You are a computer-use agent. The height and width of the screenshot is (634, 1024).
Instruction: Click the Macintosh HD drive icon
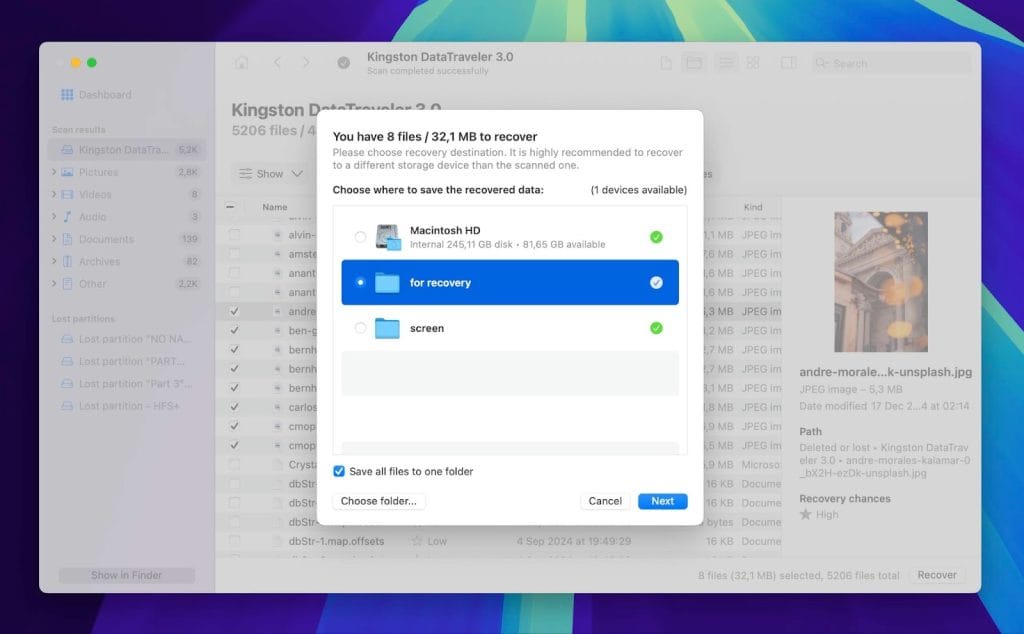pos(387,237)
